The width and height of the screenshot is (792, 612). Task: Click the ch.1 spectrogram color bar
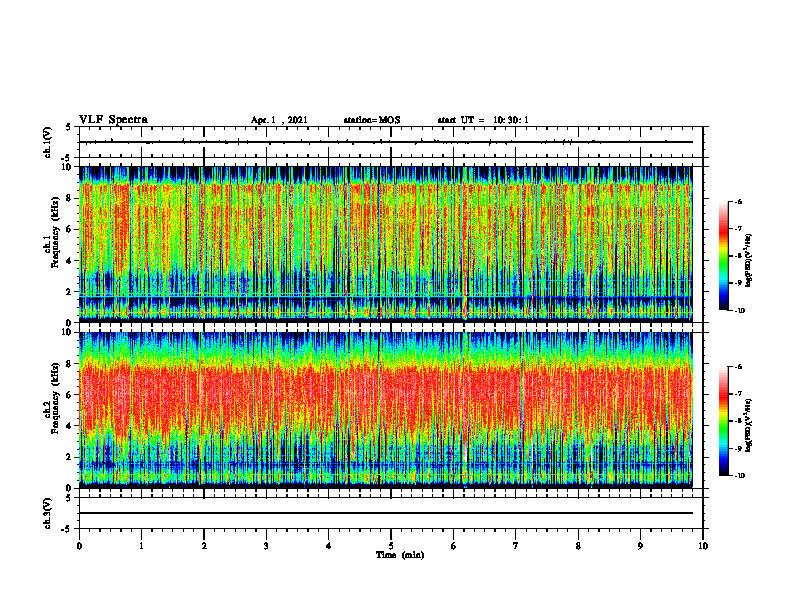[723, 256]
